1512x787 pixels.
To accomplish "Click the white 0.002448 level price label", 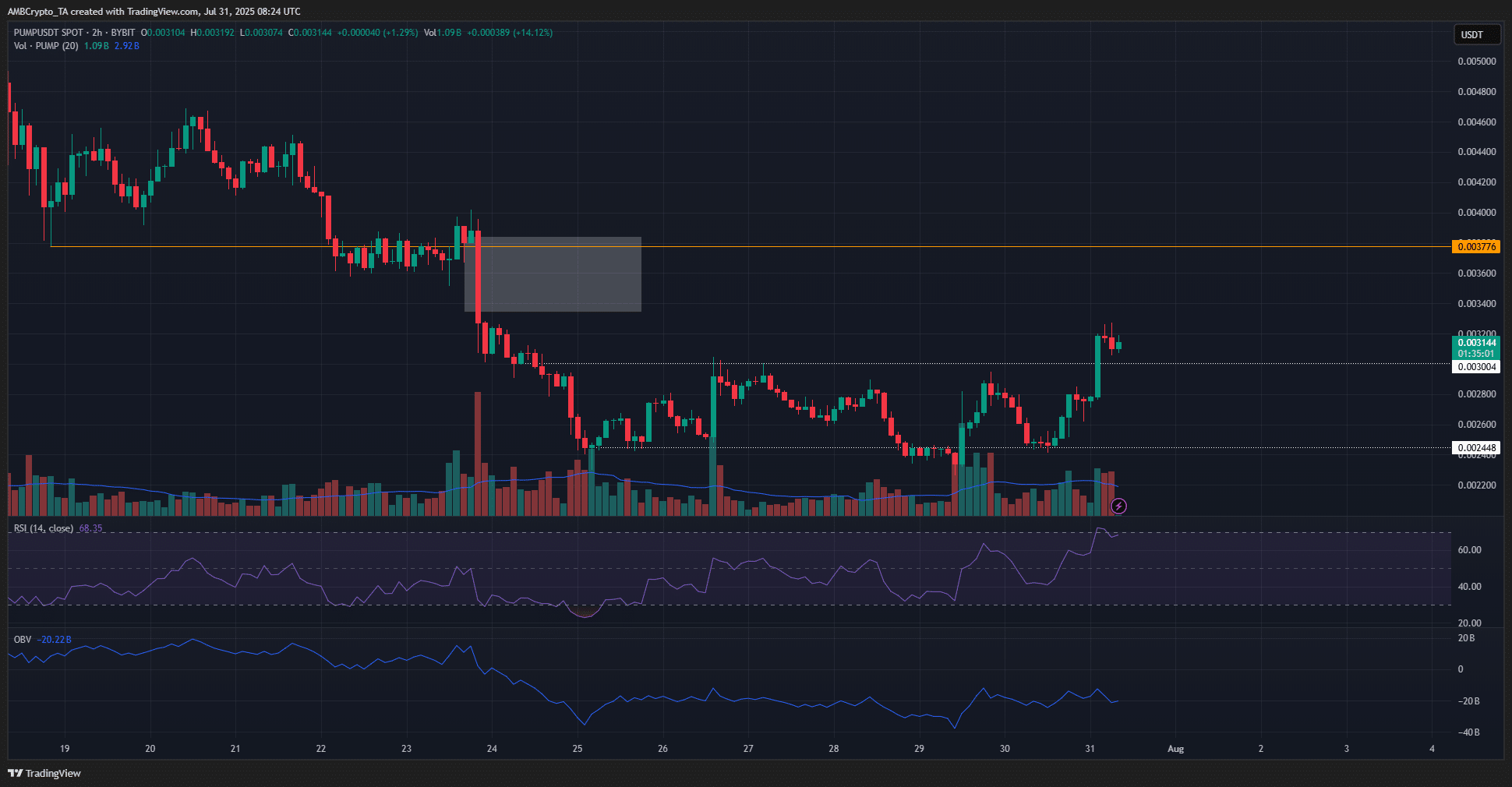I will click(1476, 448).
